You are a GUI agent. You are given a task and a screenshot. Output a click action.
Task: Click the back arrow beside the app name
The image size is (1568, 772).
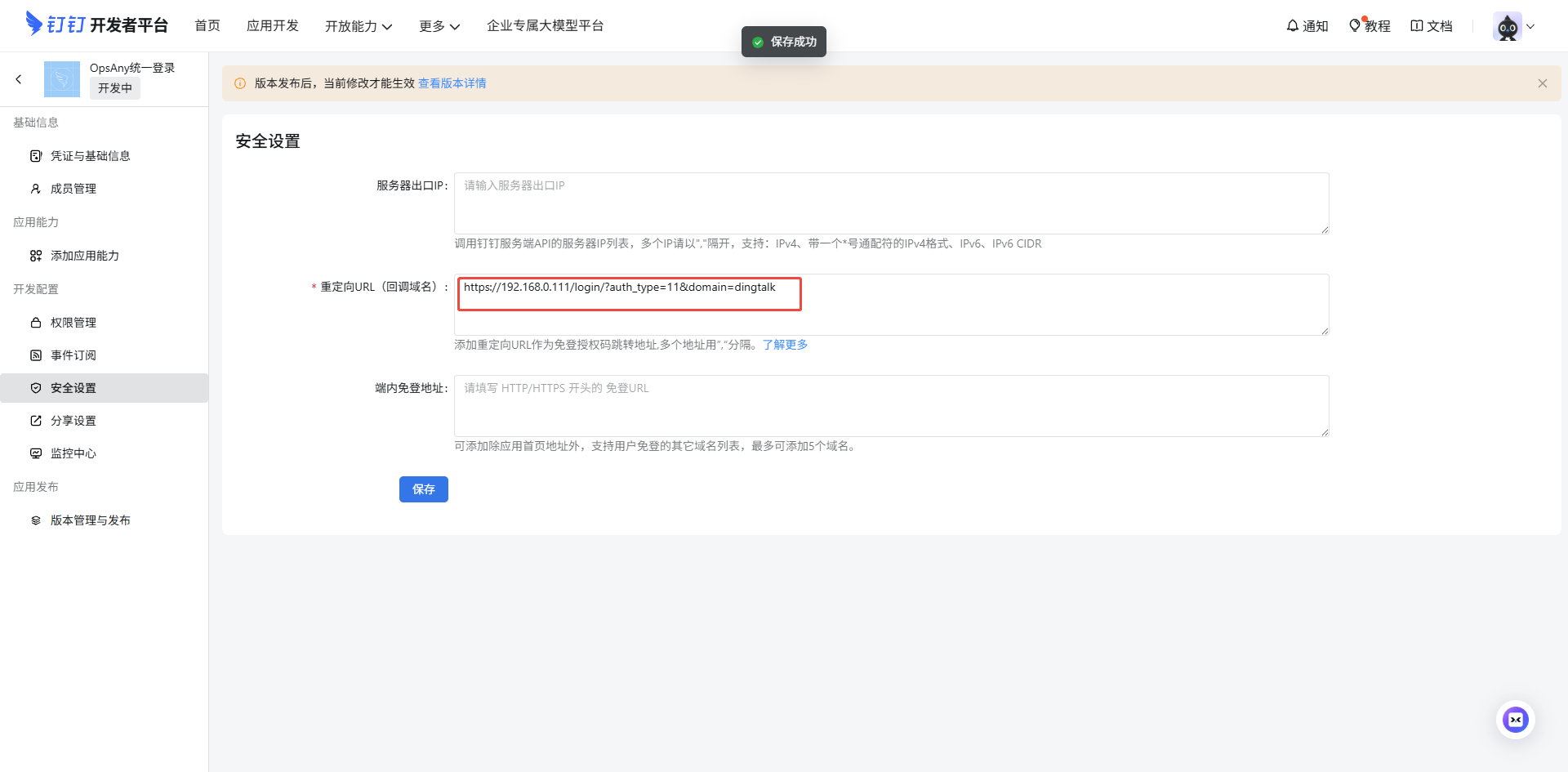pyautogui.click(x=19, y=79)
